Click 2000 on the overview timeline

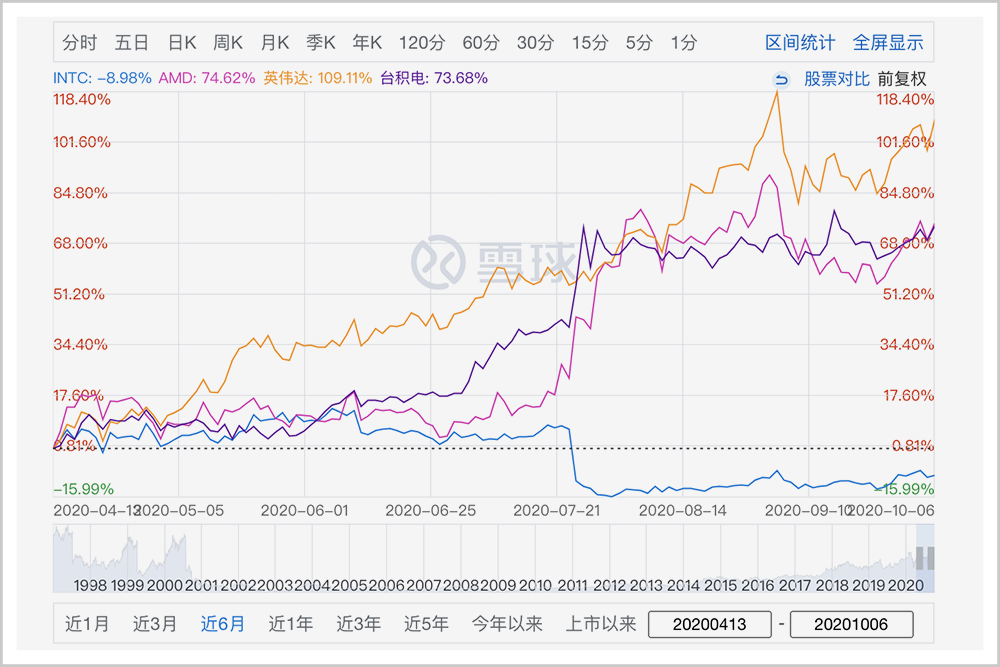tap(165, 585)
